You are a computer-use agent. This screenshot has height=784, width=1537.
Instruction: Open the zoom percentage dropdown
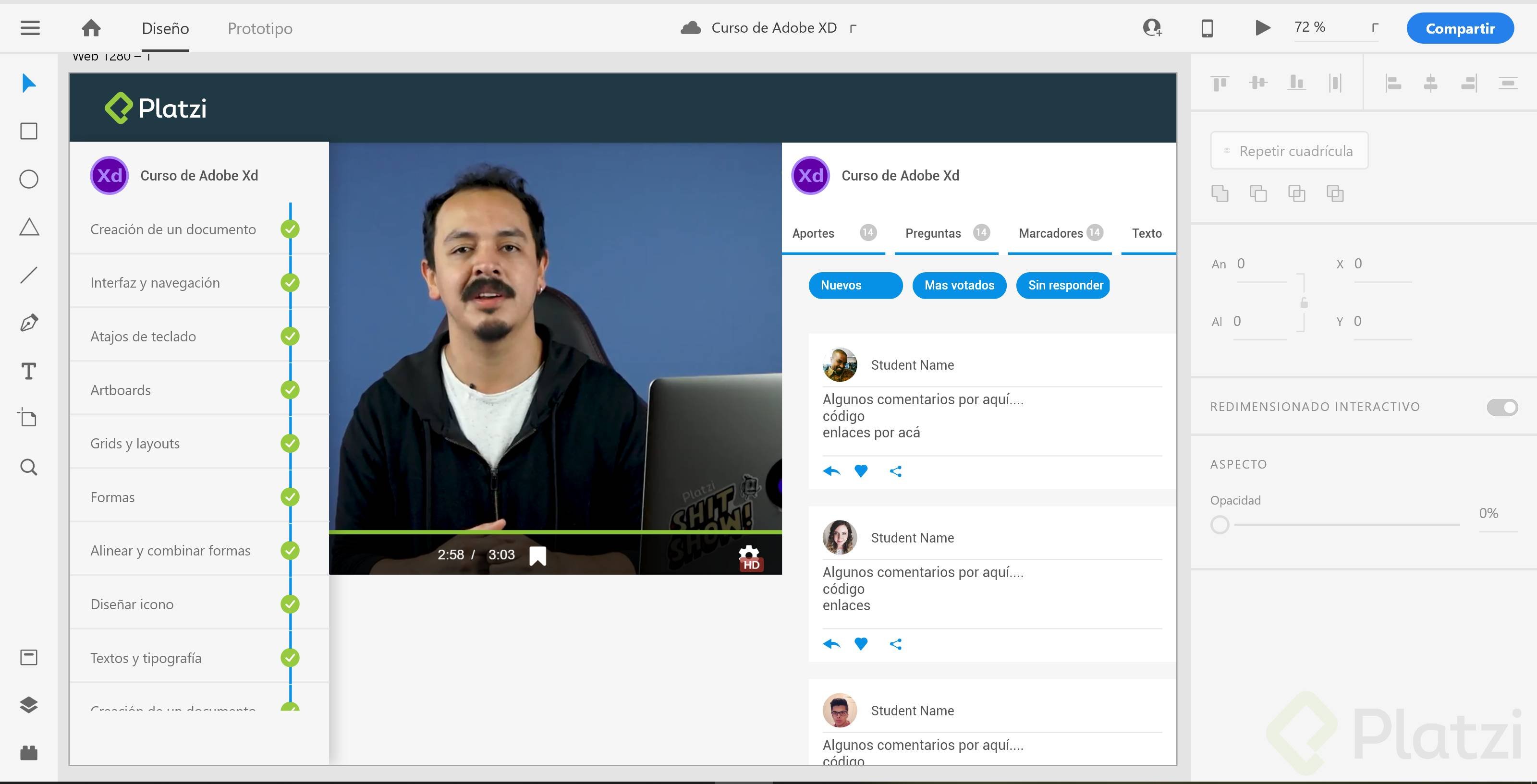(x=1375, y=27)
